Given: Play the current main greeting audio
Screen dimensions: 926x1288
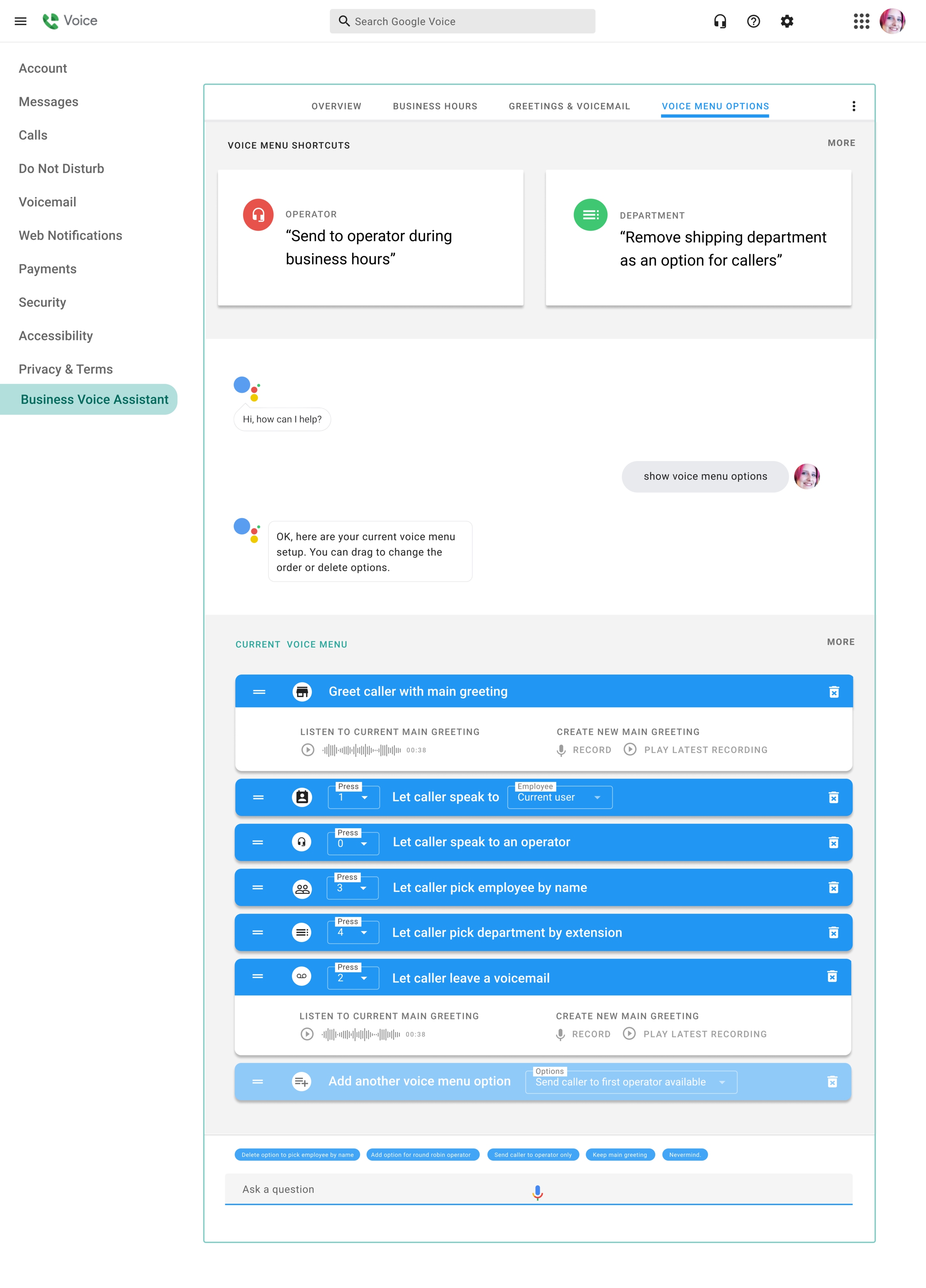Looking at the screenshot, I should pyautogui.click(x=308, y=750).
